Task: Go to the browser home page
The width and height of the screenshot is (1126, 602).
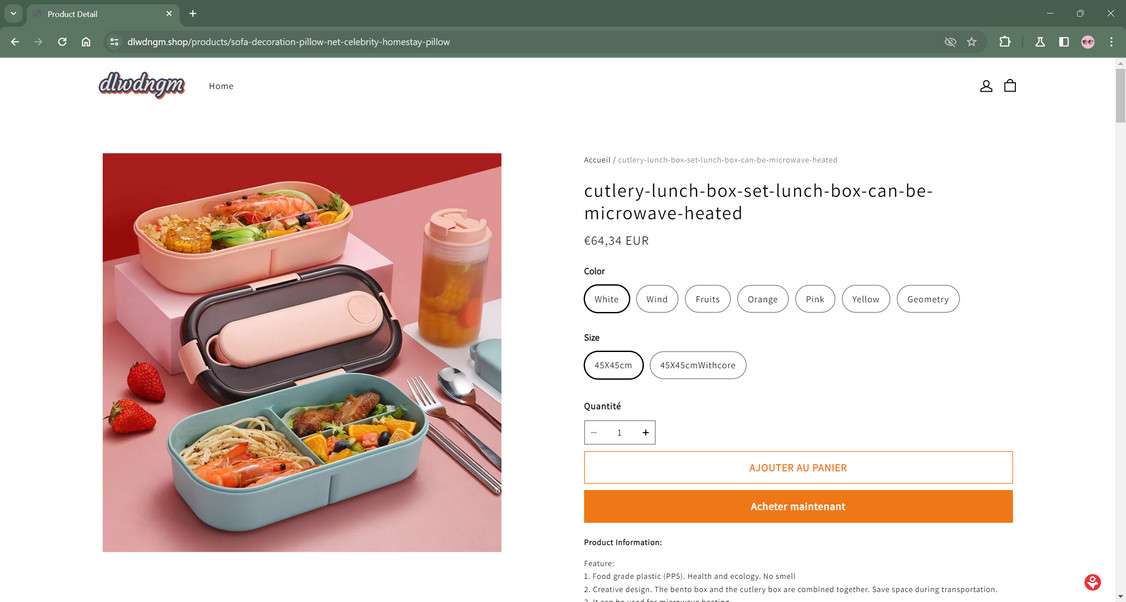Action: tap(86, 42)
